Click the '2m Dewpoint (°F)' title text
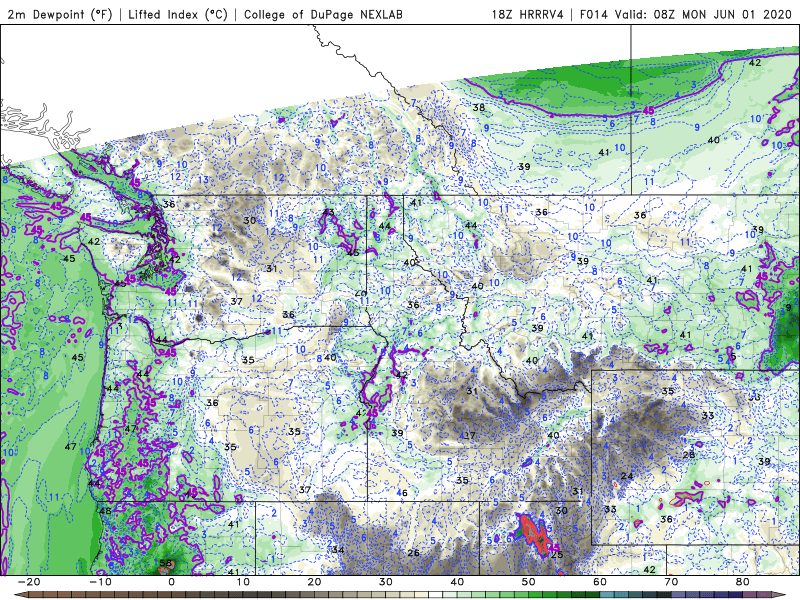 click(60, 14)
